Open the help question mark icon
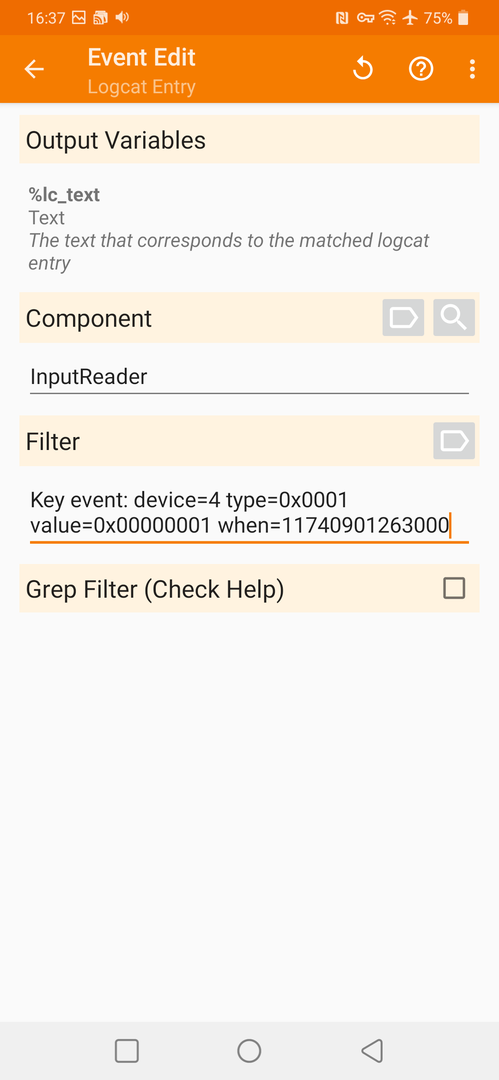 (x=420, y=69)
